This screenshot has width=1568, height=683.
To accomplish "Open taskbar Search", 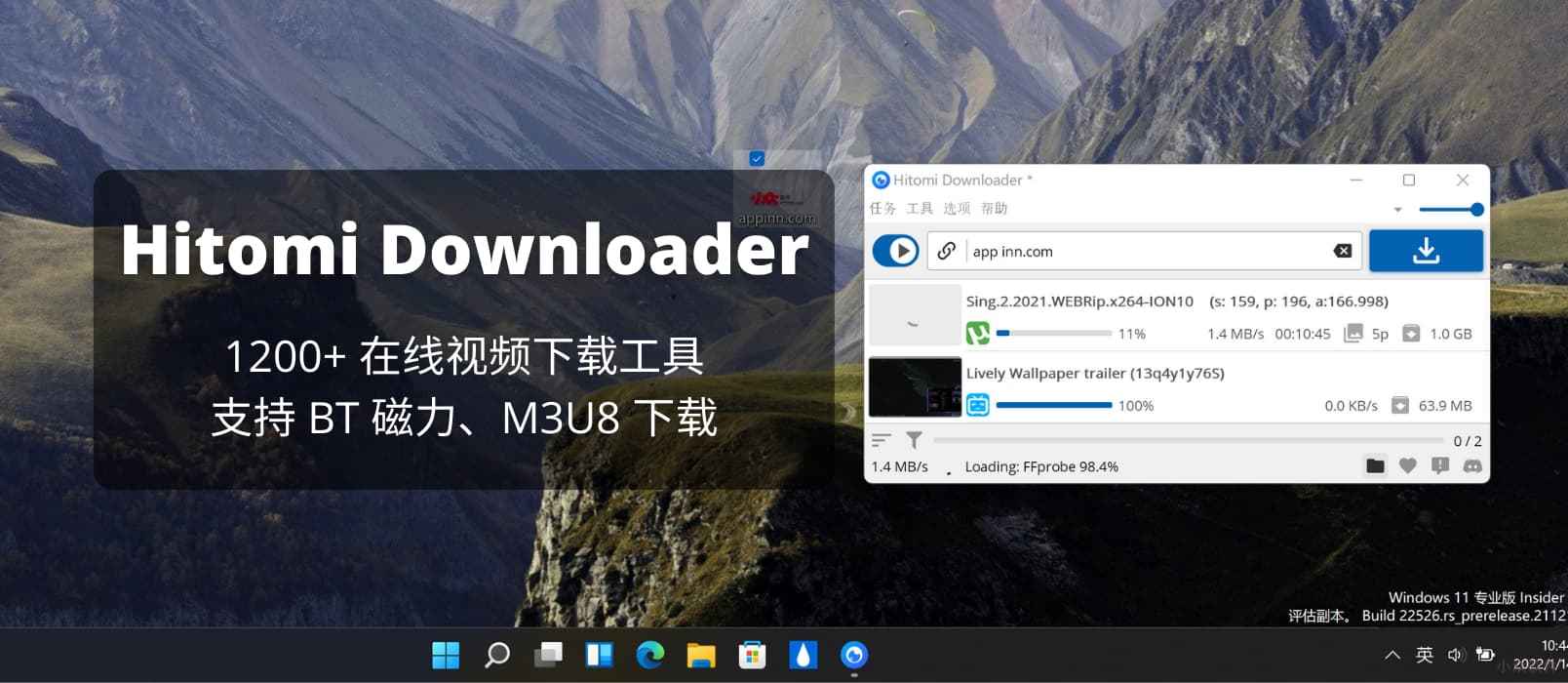I will click(x=496, y=655).
